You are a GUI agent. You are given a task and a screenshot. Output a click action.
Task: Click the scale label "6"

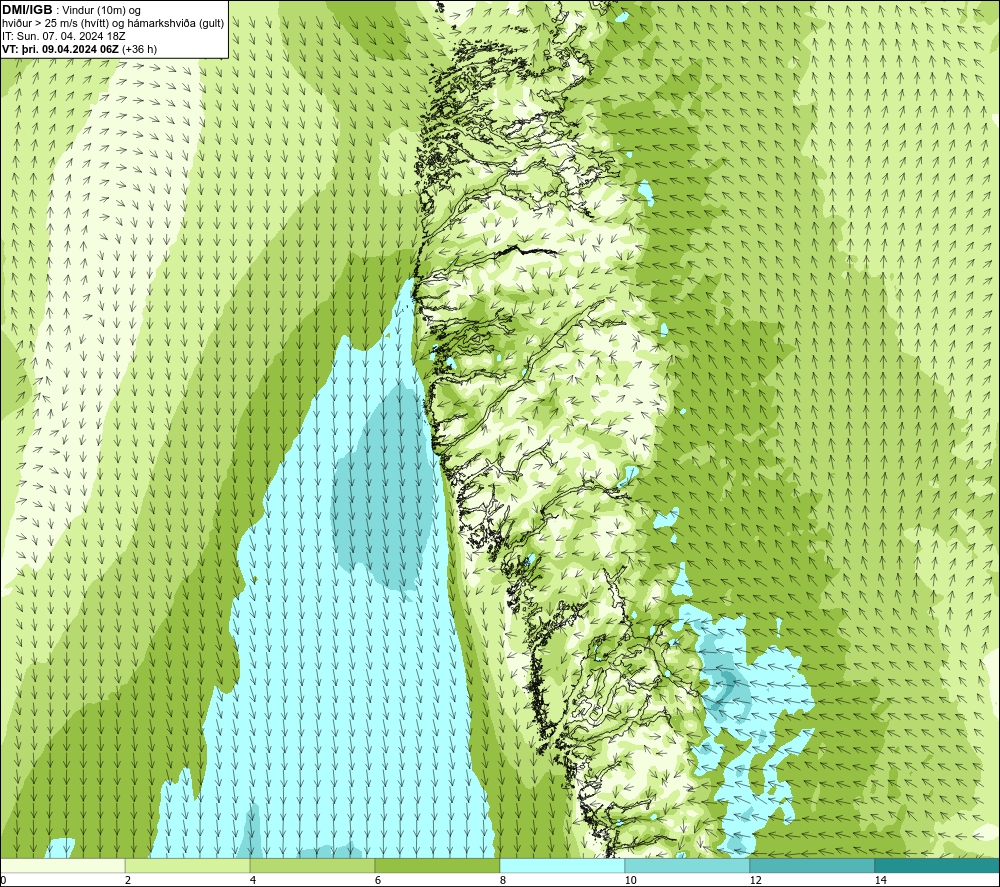pos(378,880)
